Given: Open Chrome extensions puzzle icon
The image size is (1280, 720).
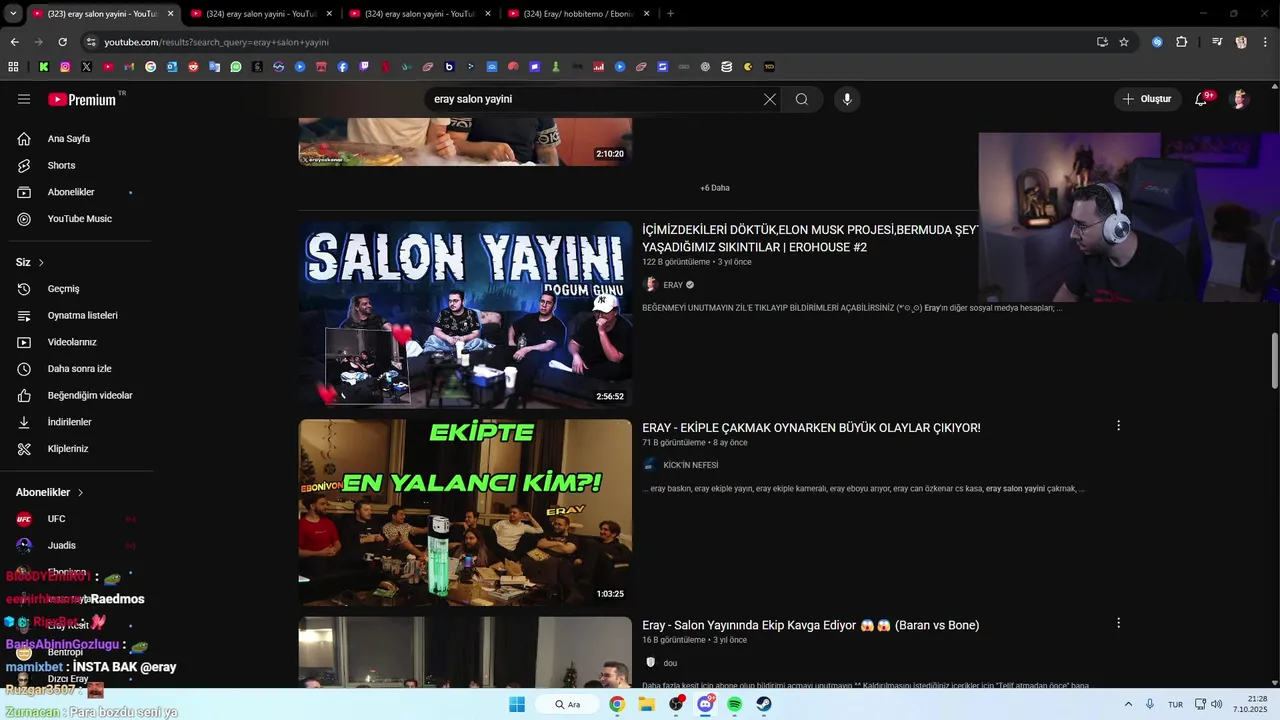Looking at the screenshot, I should point(1182,42).
